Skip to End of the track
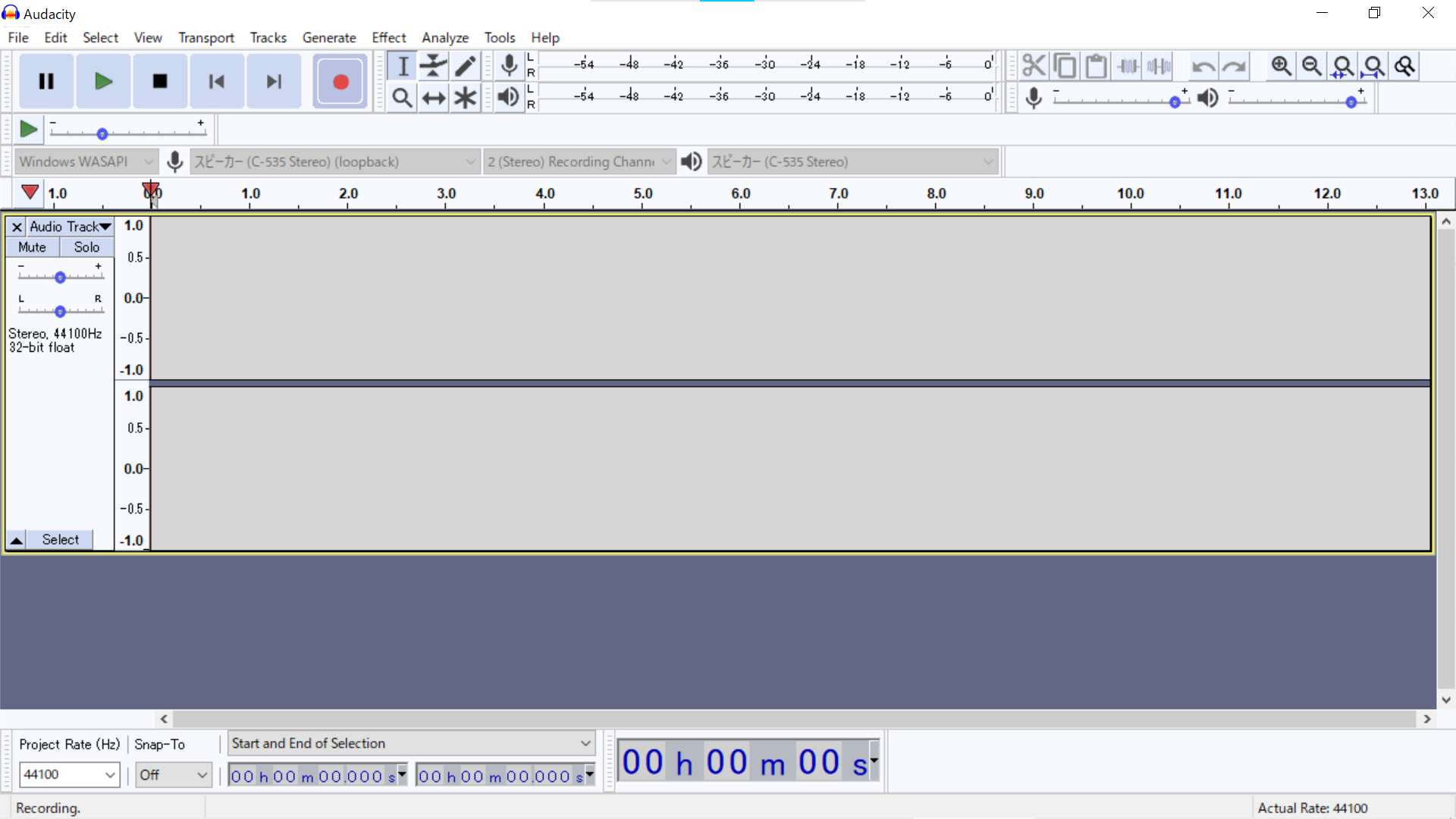The image size is (1456, 819). point(274,81)
